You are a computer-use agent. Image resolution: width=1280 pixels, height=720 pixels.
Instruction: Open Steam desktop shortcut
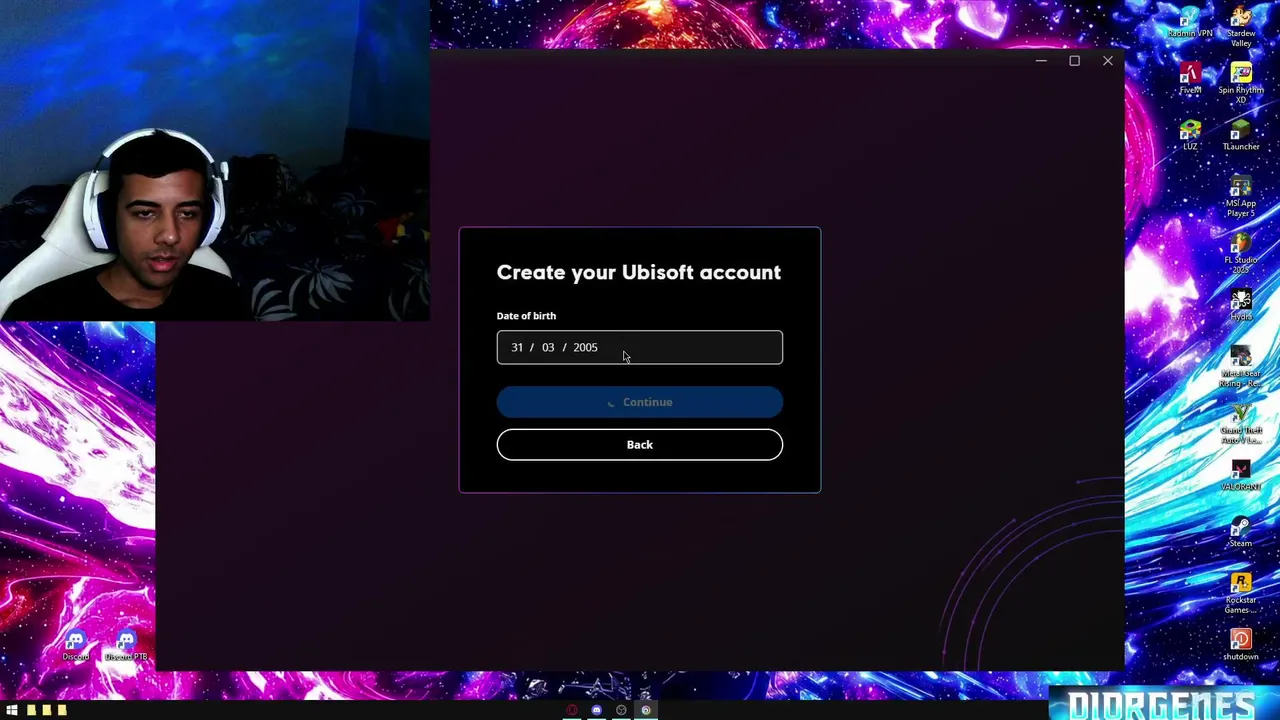[1241, 532]
